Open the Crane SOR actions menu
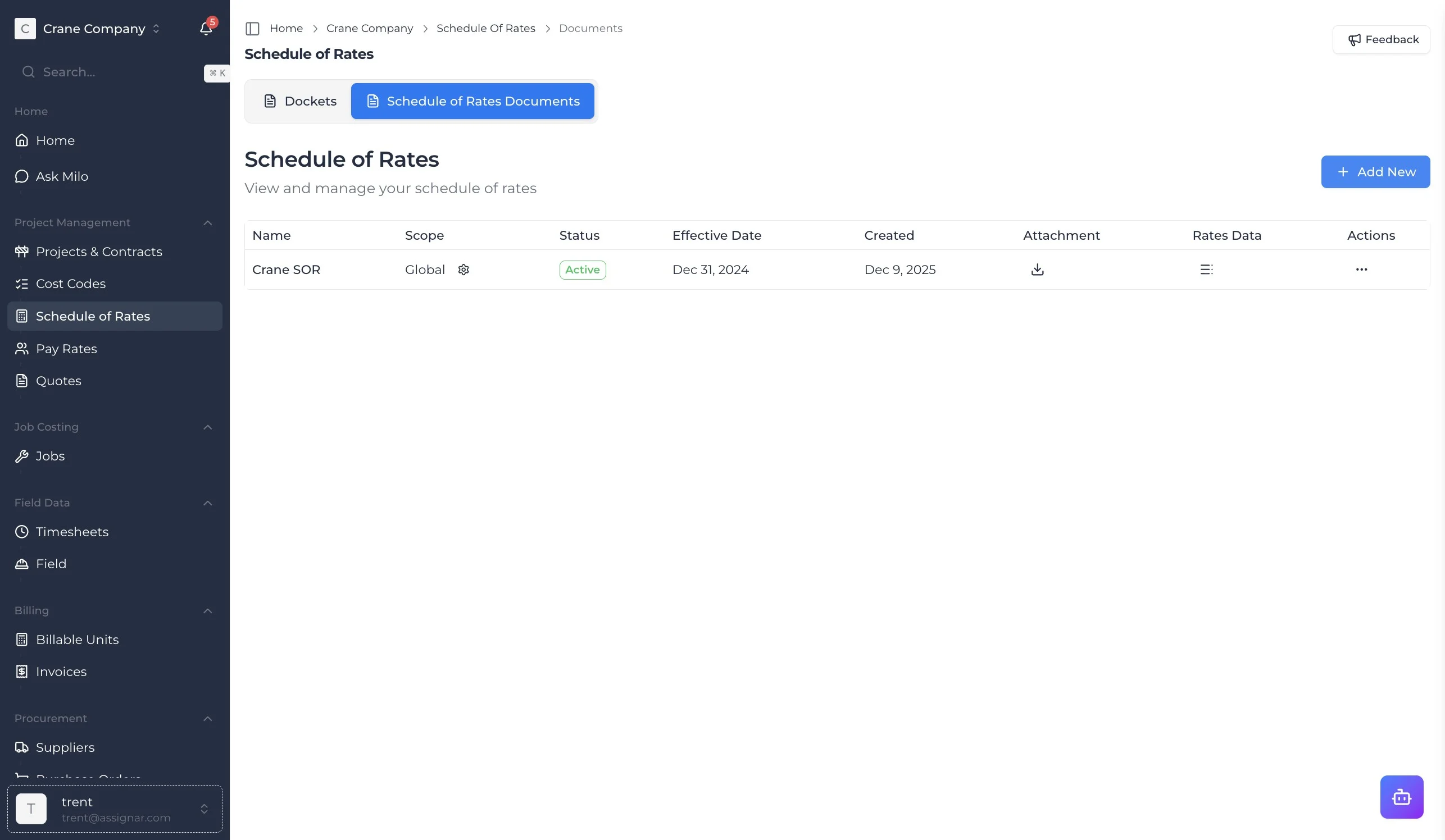The width and height of the screenshot is (1445, 840). point(1361,270)
